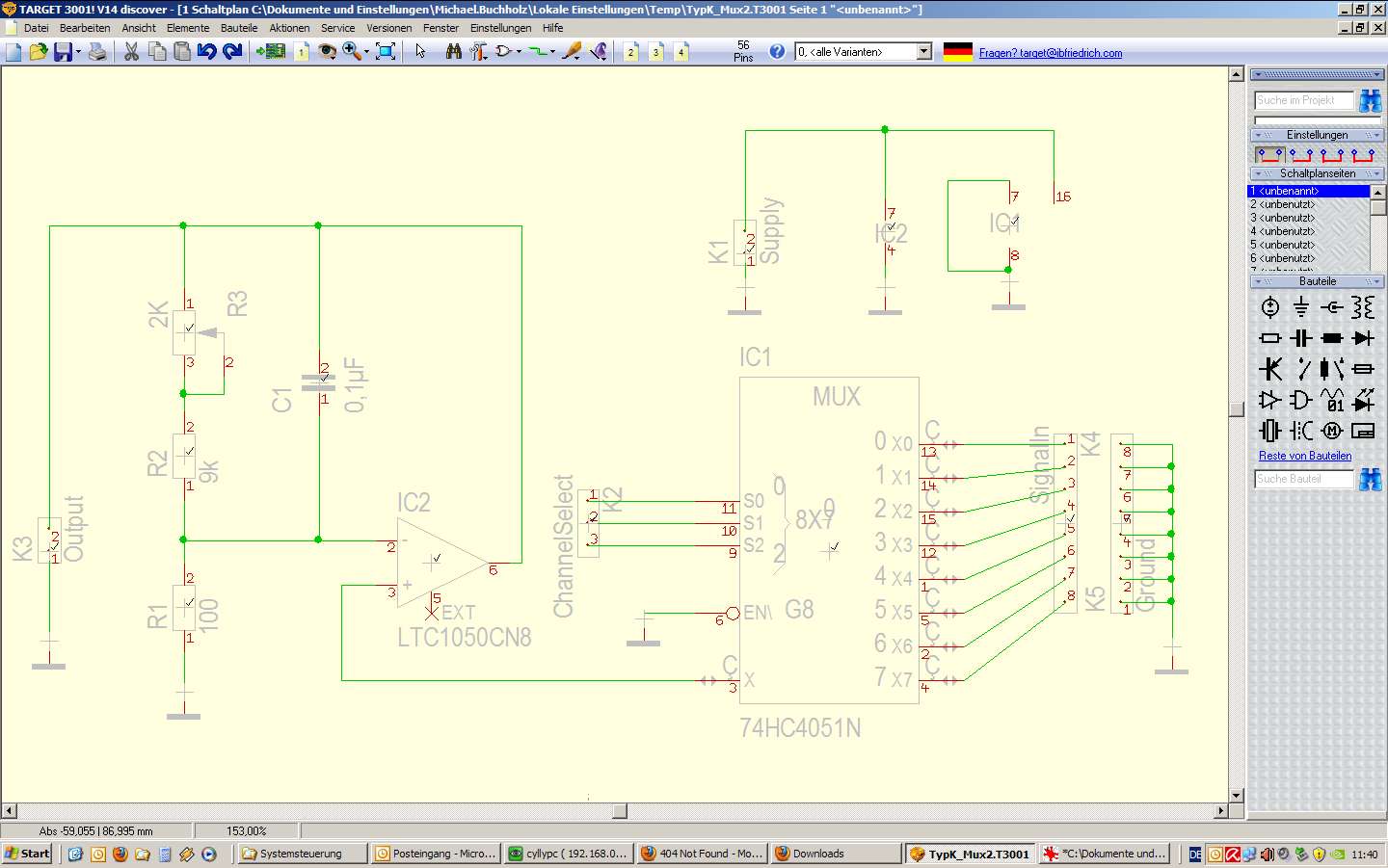Image resolution: width=1388 pixels, height=868 pixels.
Task: Insert a motor symbol from Bauteile
Action: click(1332, 431)
